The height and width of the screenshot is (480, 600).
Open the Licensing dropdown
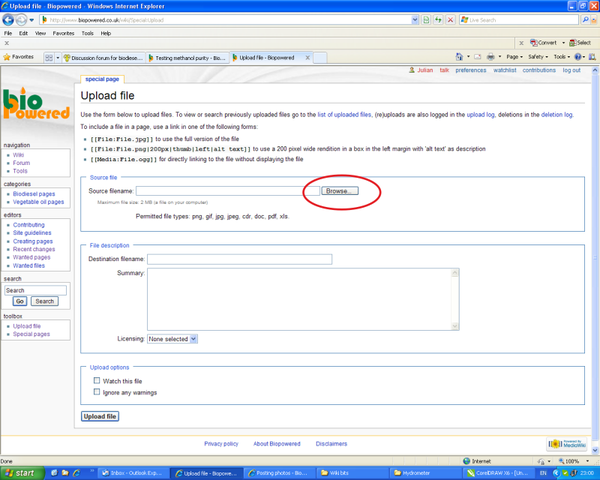click(172, 339)
